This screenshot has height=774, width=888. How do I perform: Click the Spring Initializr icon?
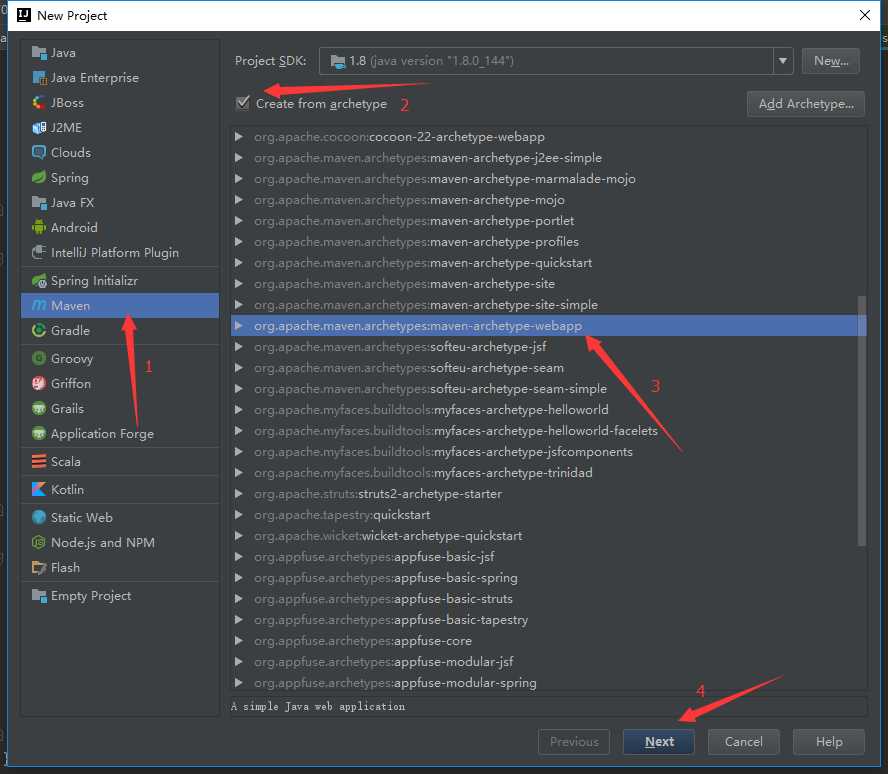tap(39, 280)
